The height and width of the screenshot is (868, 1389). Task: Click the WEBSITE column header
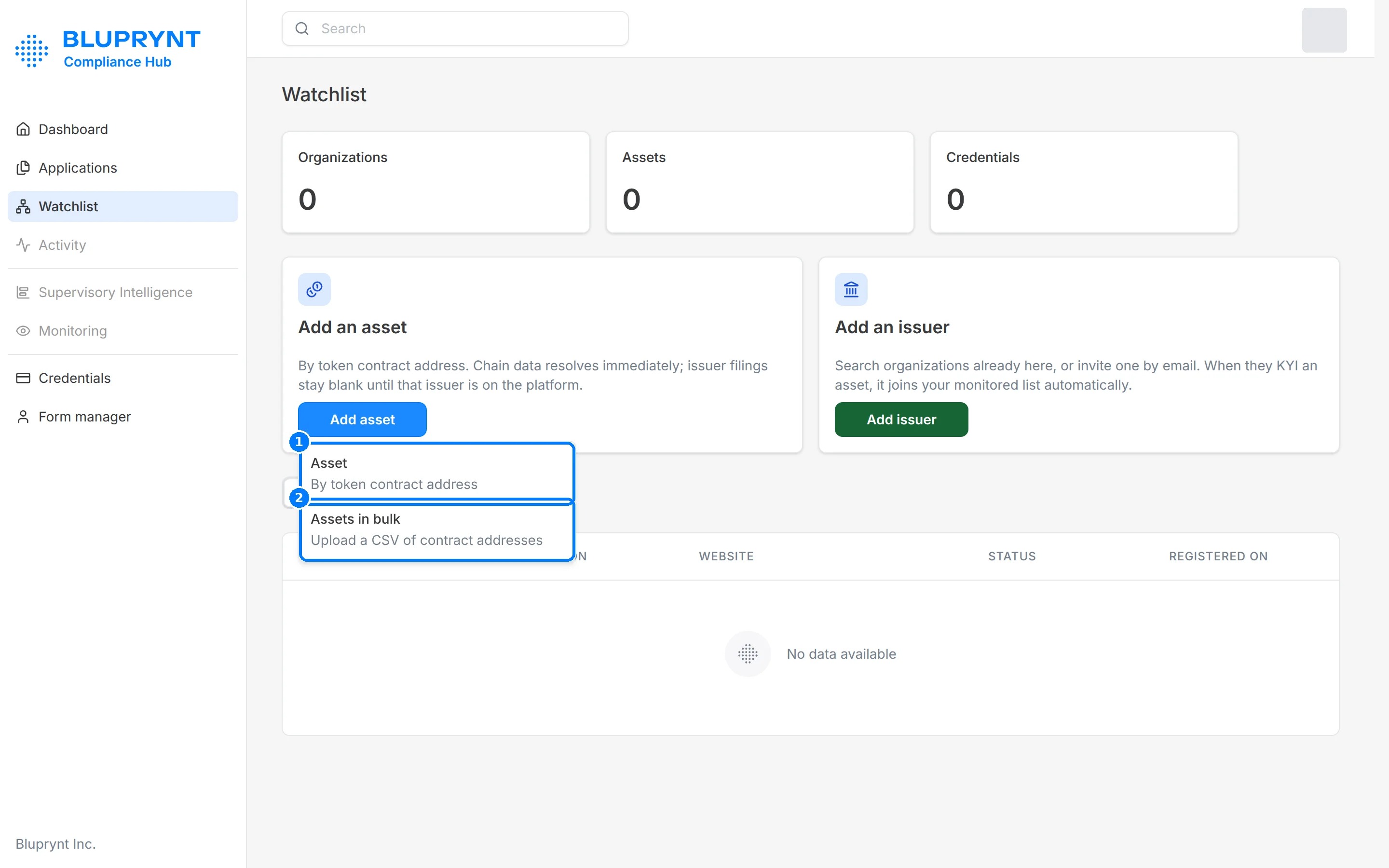[726, 556]
